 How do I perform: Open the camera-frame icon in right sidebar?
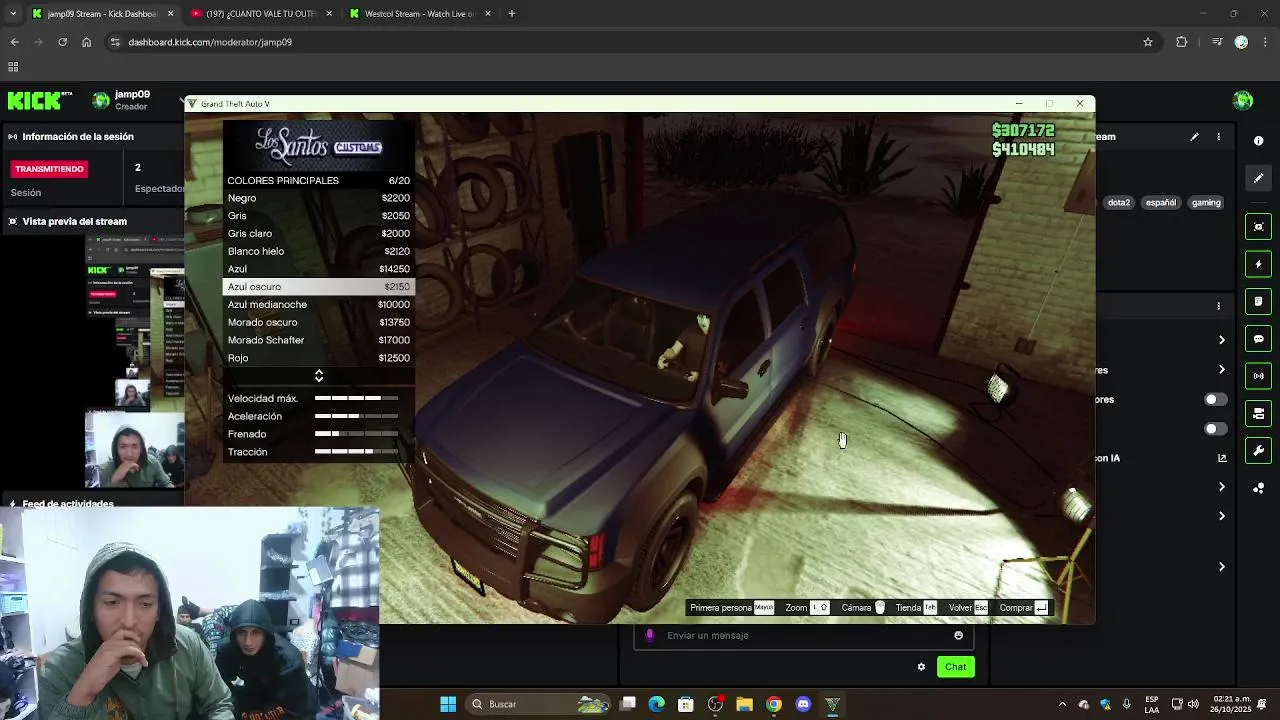tap(1258, 227)
